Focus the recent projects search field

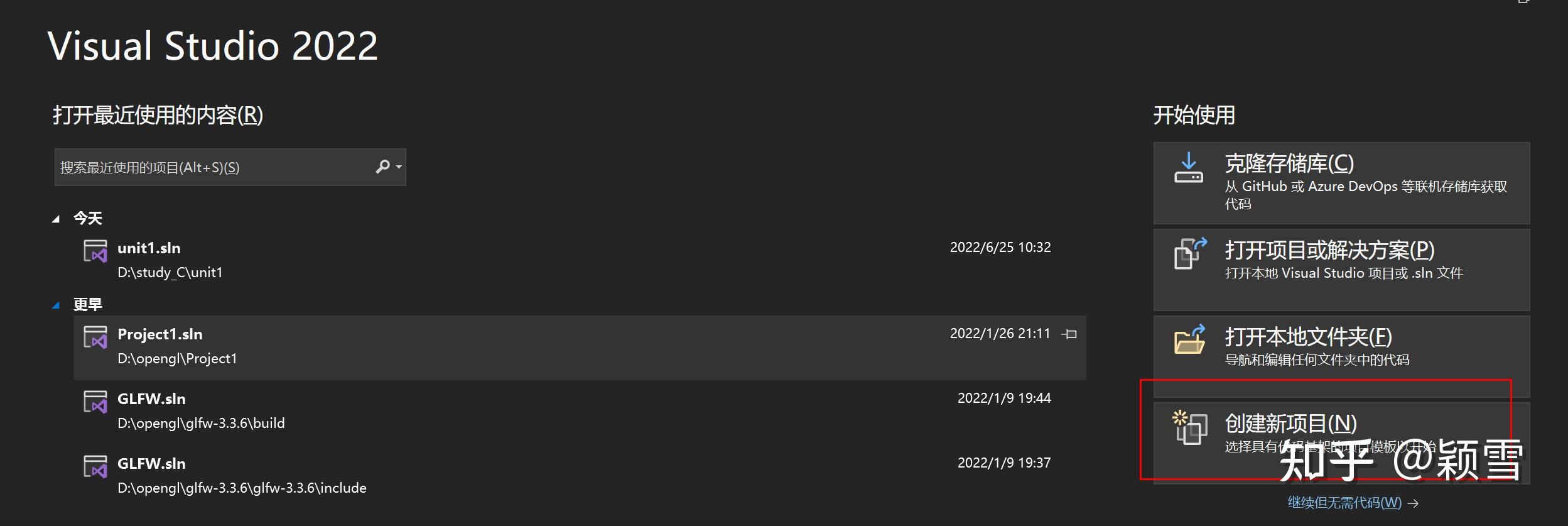[214, 167]
